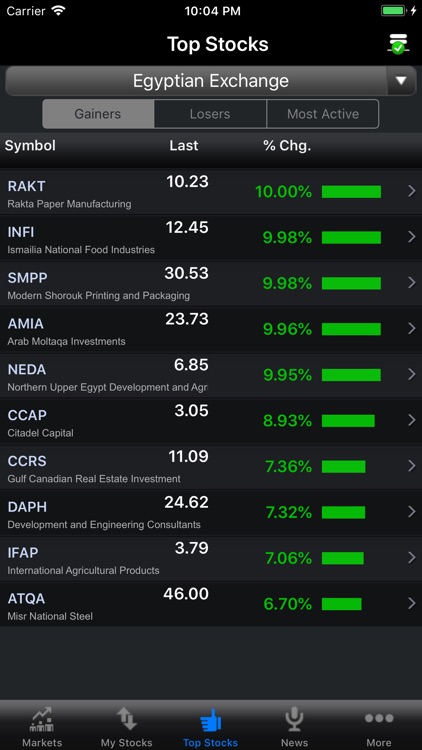Screen dimensions: 422x750
Task: Tap the More three-dots icon
Action: [379, 718]
